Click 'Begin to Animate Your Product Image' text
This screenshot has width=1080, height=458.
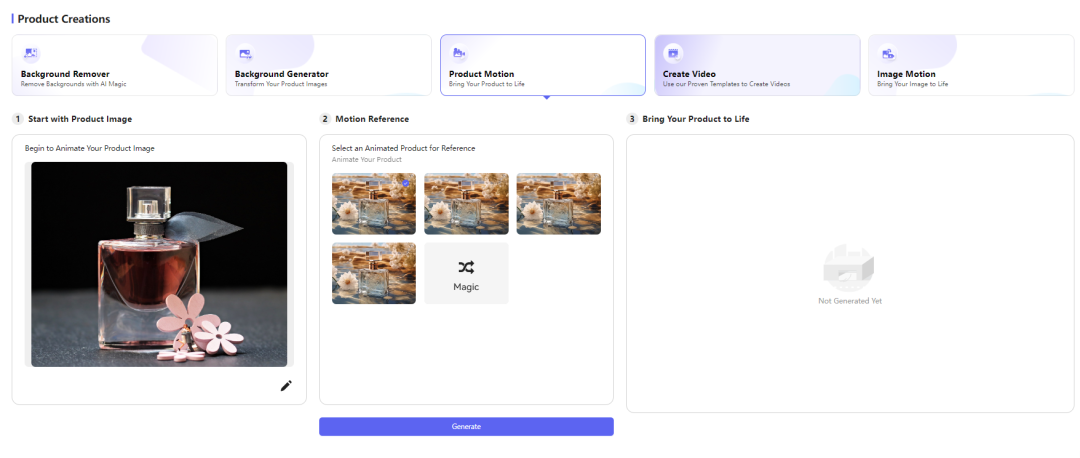click(x=90, y=148)
